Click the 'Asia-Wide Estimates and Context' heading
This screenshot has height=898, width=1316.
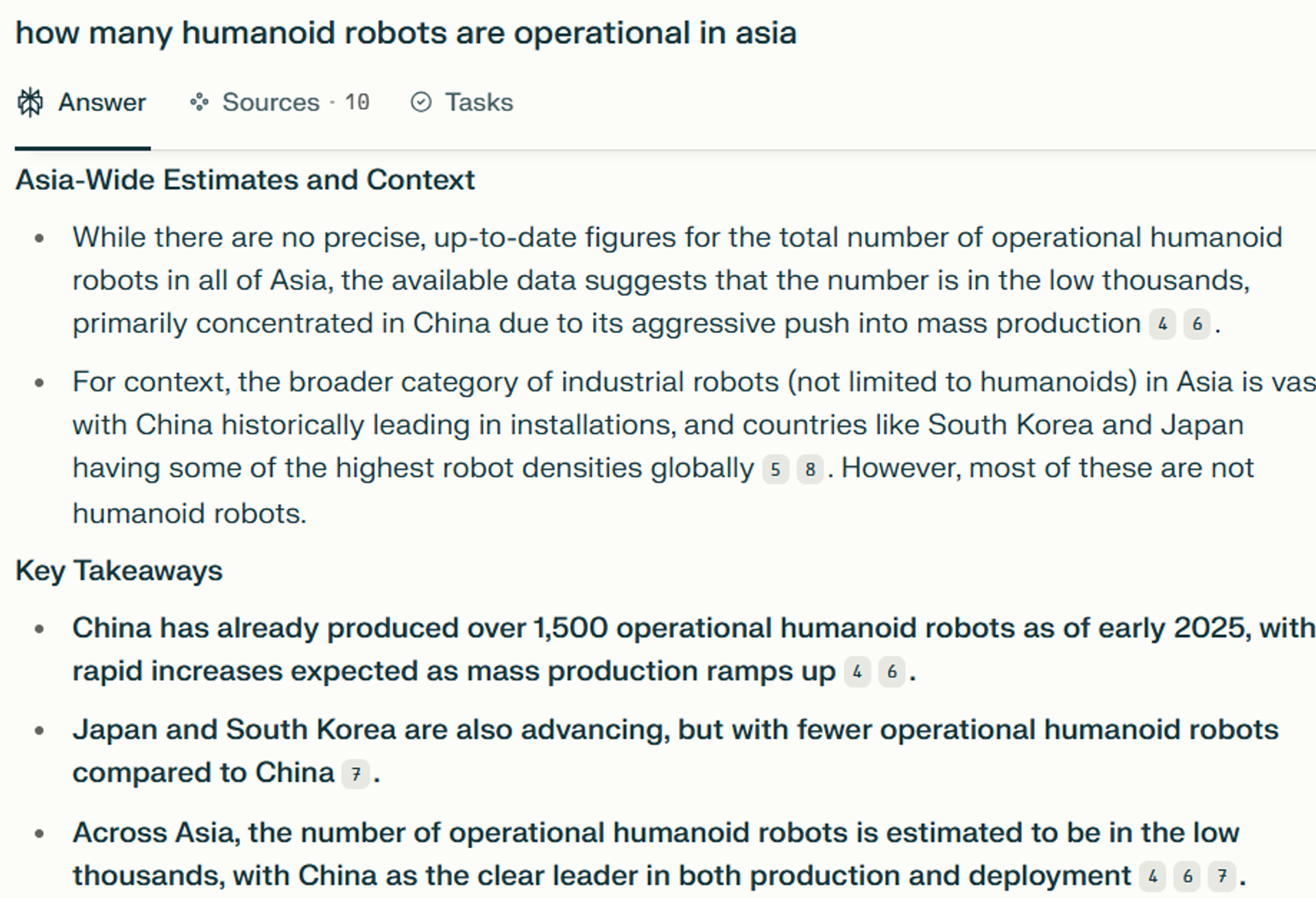[x=245, y=180]
